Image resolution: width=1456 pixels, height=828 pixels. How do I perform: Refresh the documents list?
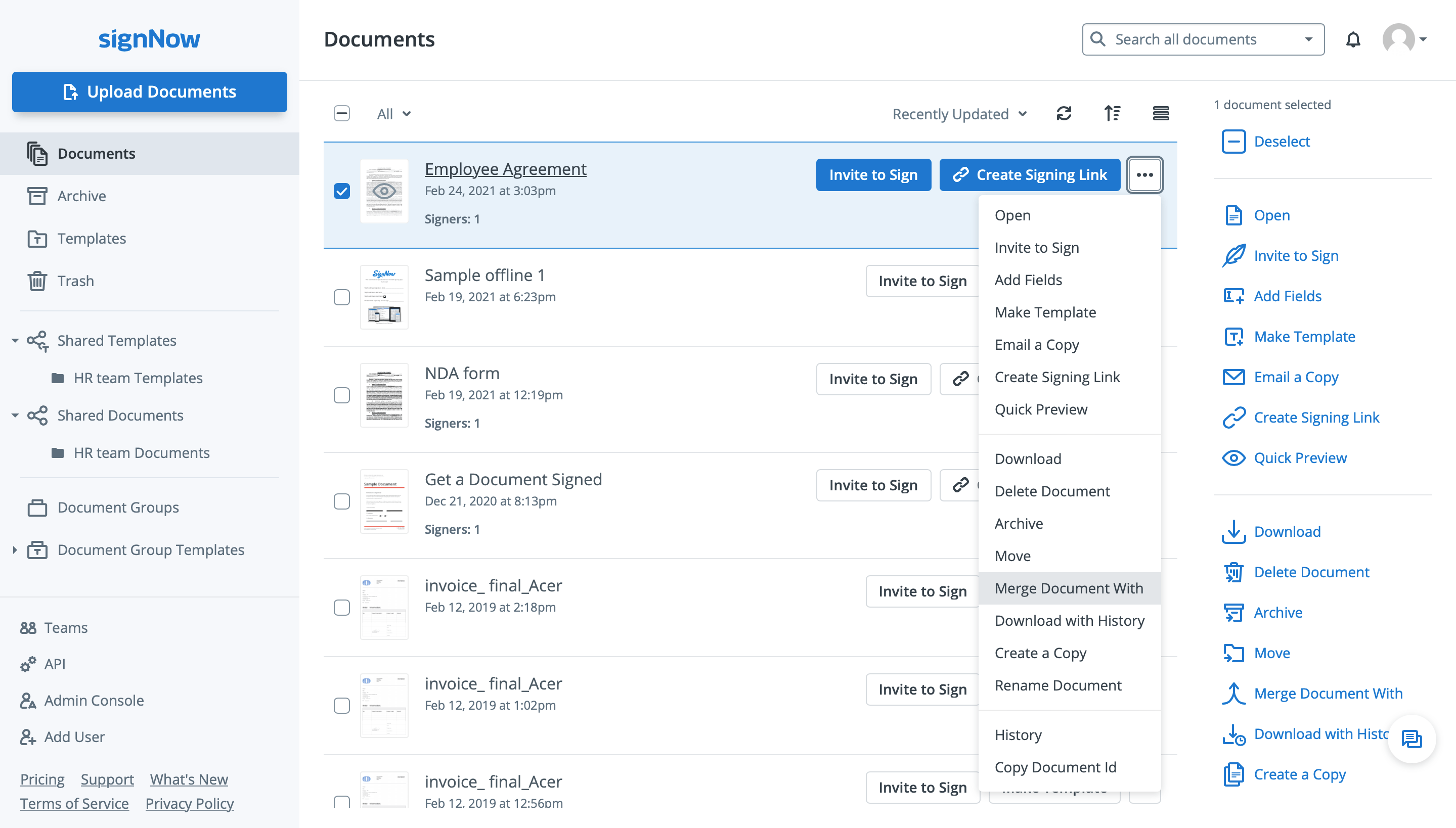pyautogui.click(x=1064, y=114)
